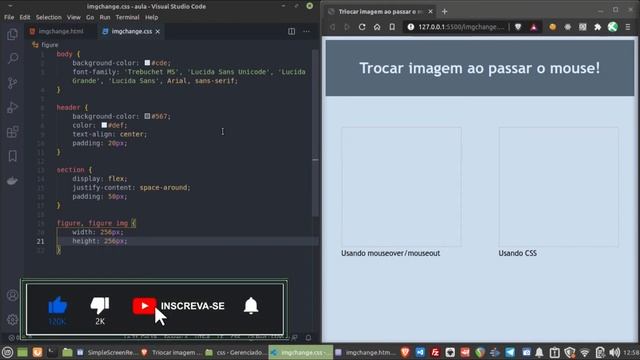Open color picker for #cde swatch
Image resolution: width=640 pixels, height=360 pixels.
147,63
